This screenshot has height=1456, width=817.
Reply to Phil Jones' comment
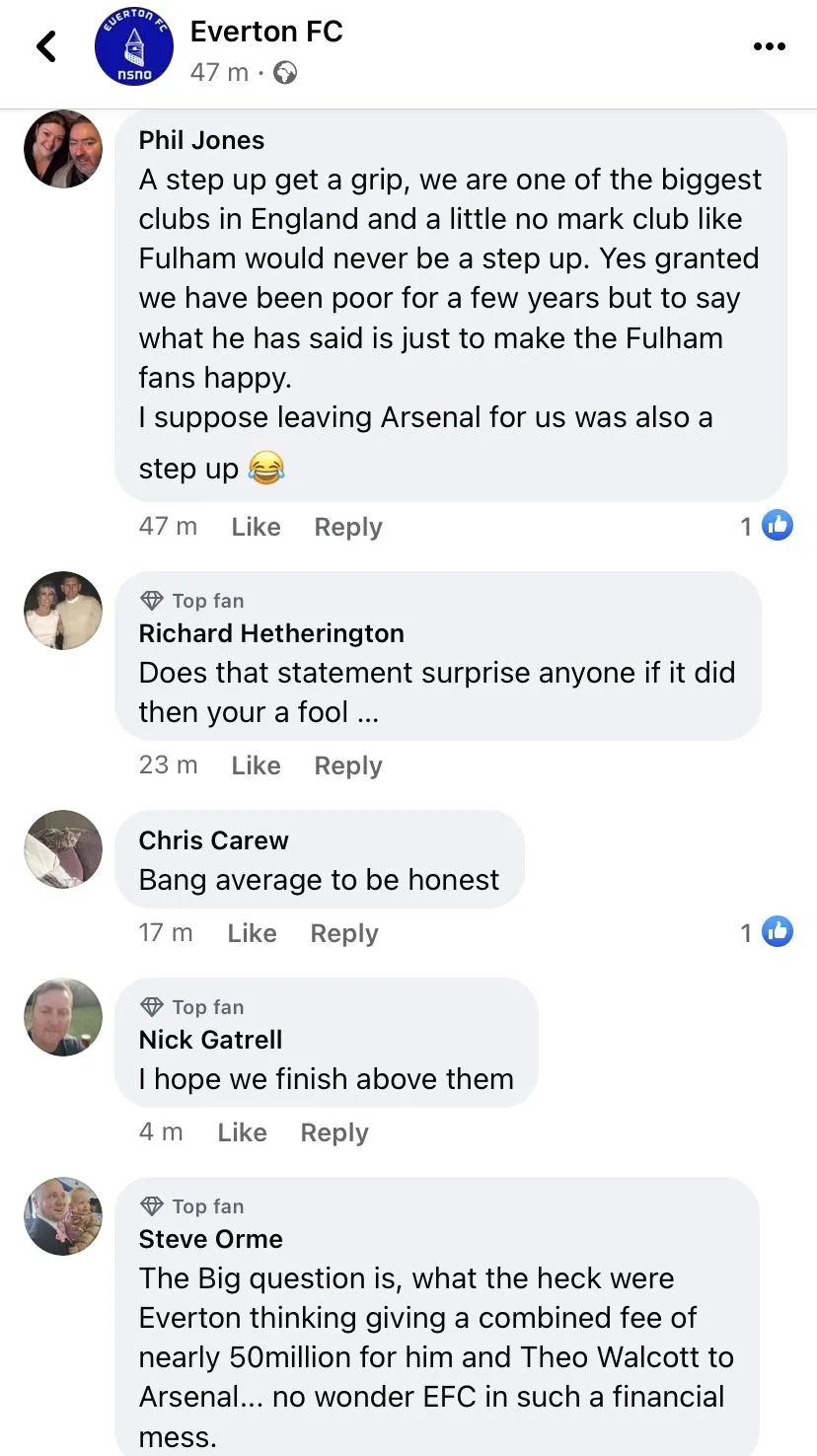[347, 527]
